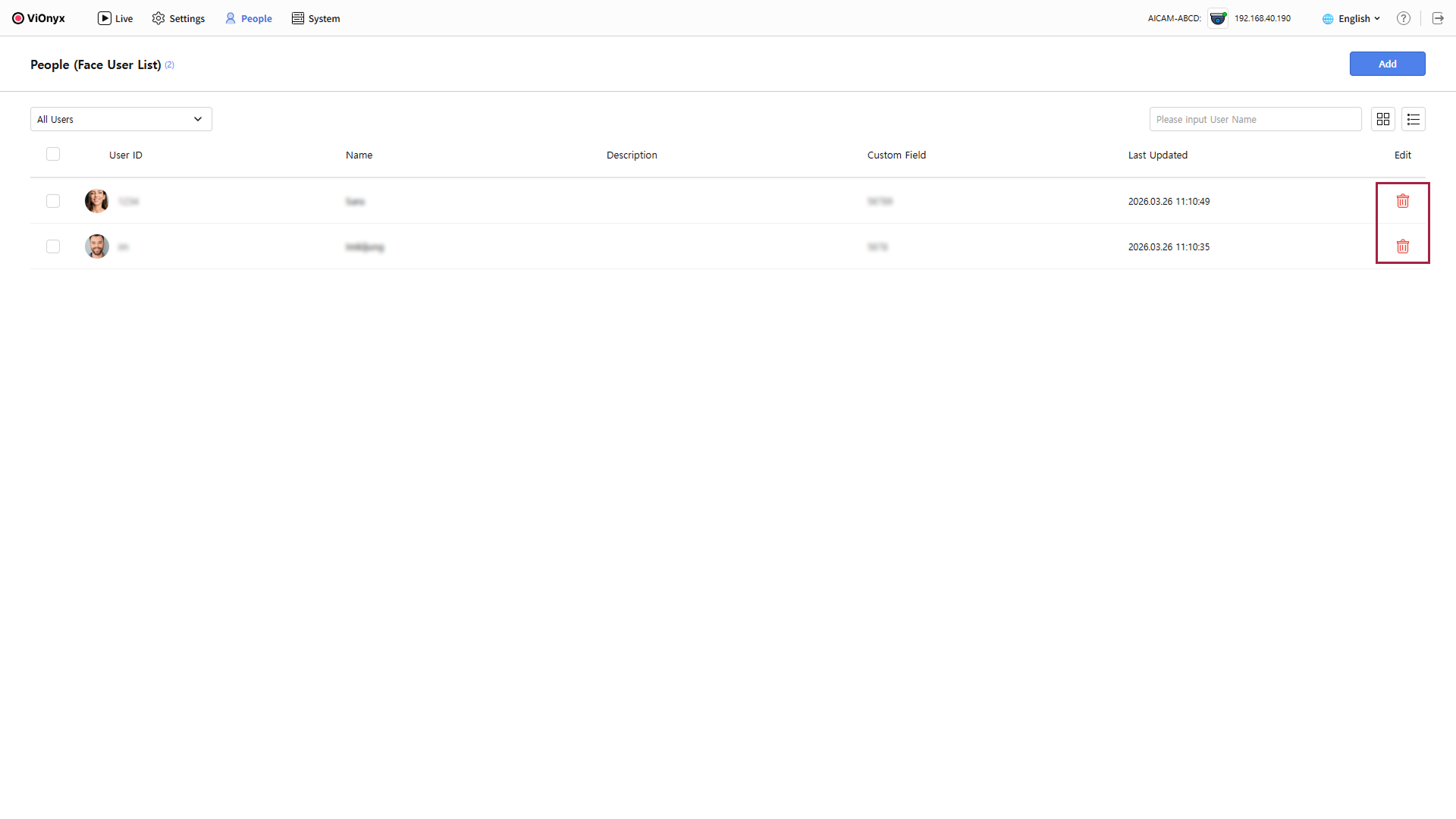The image size is (1456, 819).
Task: Click the camera device icon near IP address
Action: (1218, 18)
